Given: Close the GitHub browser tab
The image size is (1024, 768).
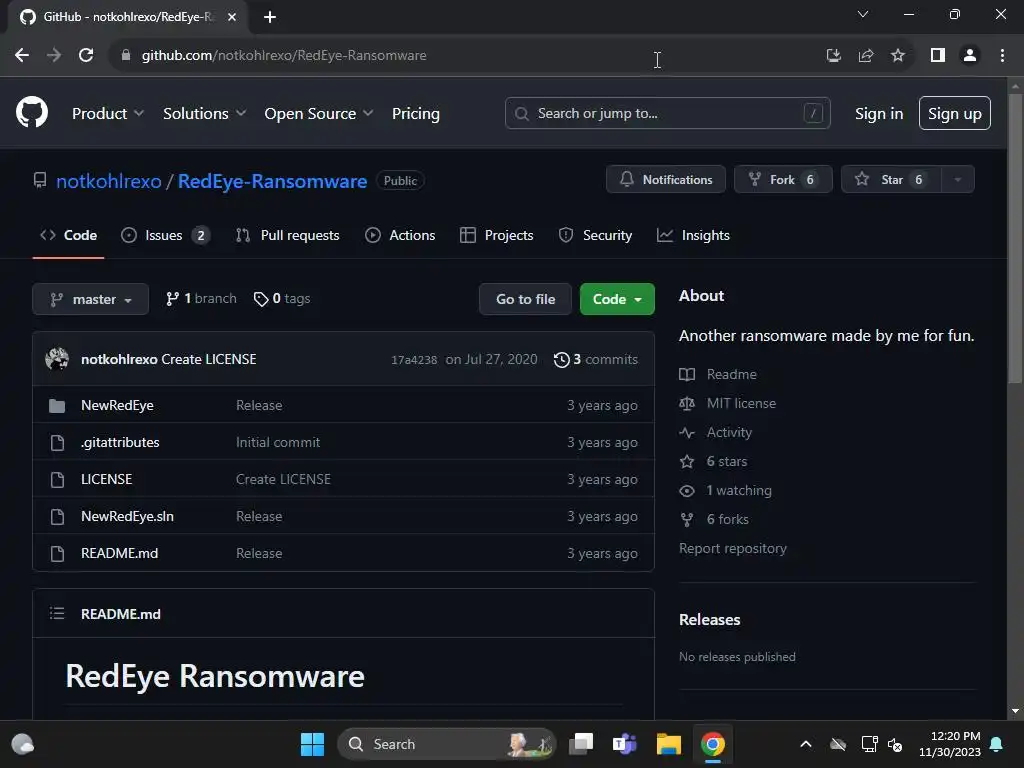Looking at the screenshot, I should click(232, 17).
